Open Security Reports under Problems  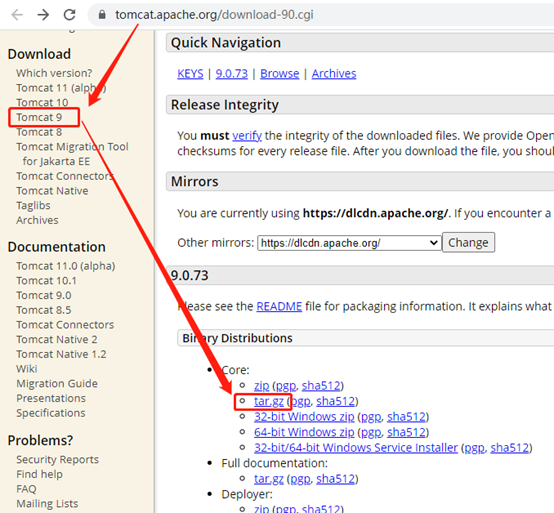[x=58, y=459]
